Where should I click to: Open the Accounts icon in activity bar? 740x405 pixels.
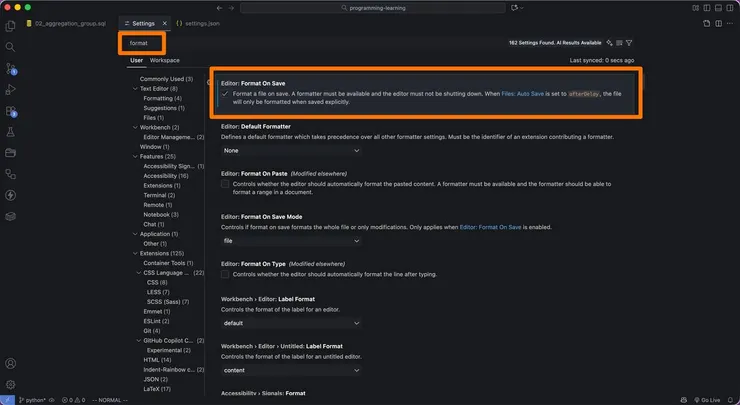coord(10,363)
